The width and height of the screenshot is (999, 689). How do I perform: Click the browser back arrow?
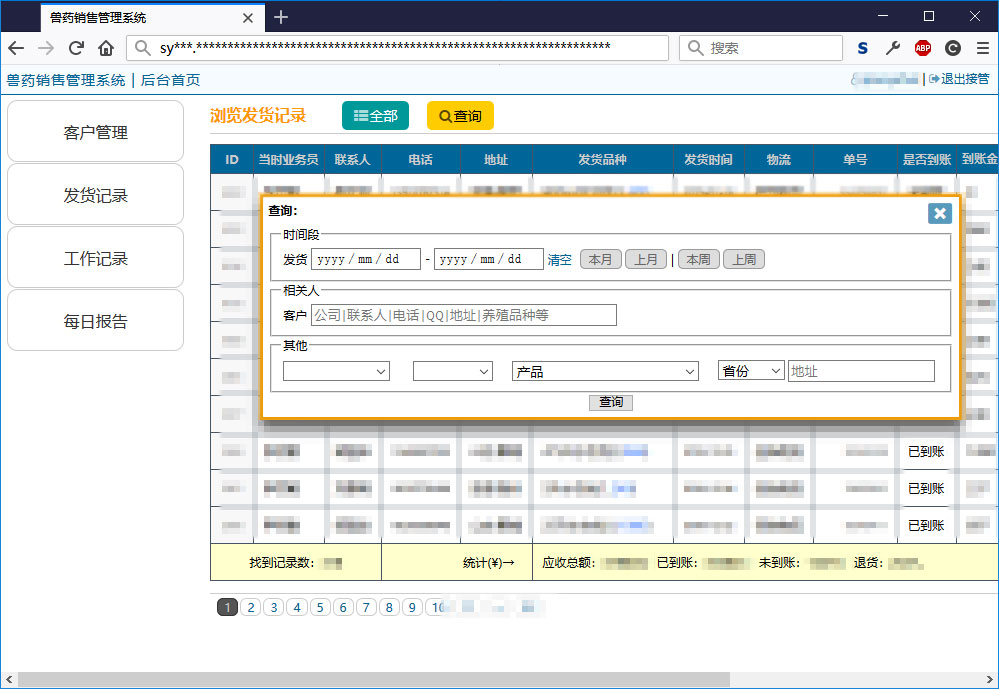[16, 48]
